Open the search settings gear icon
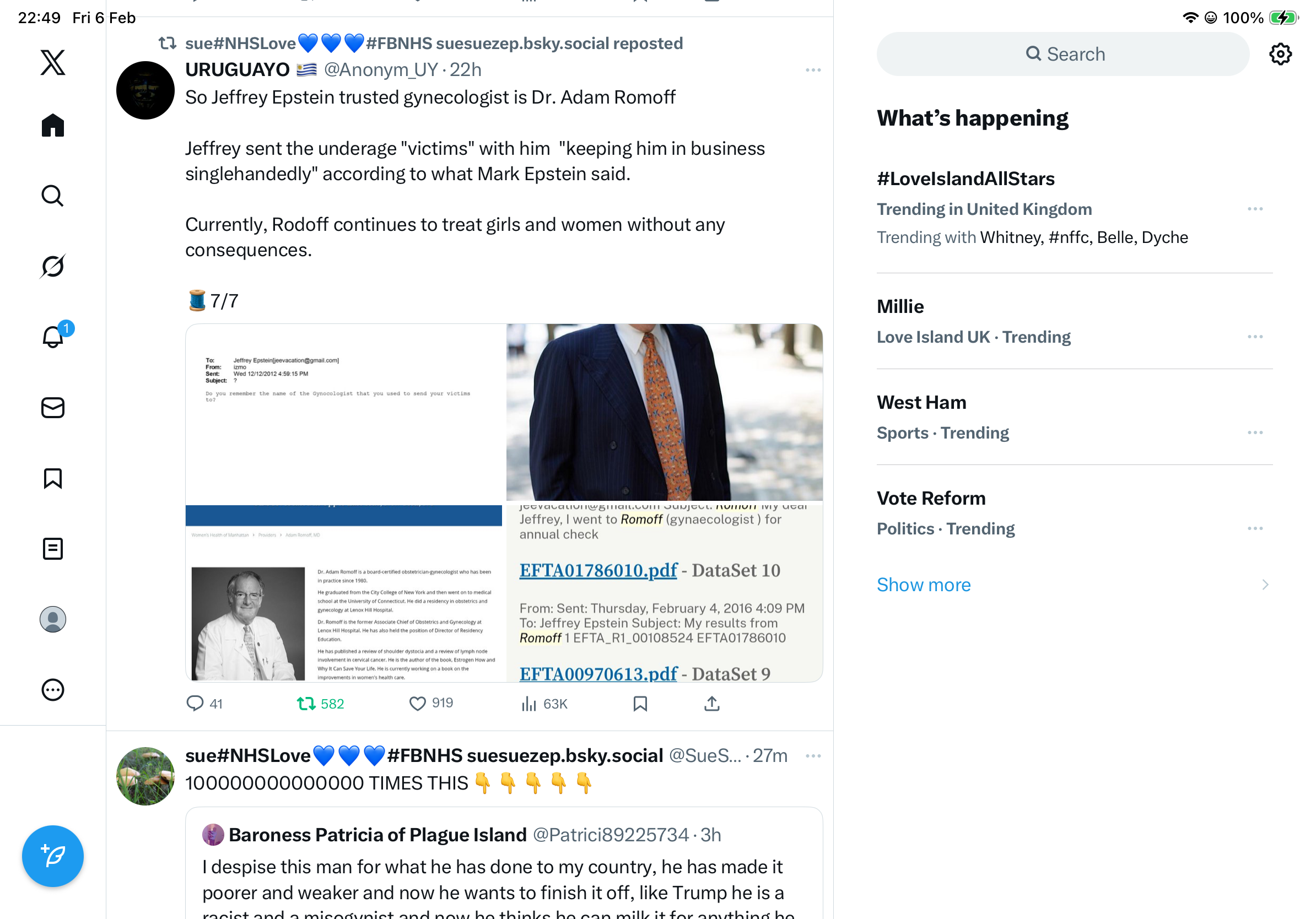Image resolution: width=1316 pixels, height=919 pixels. [1280, 54]
